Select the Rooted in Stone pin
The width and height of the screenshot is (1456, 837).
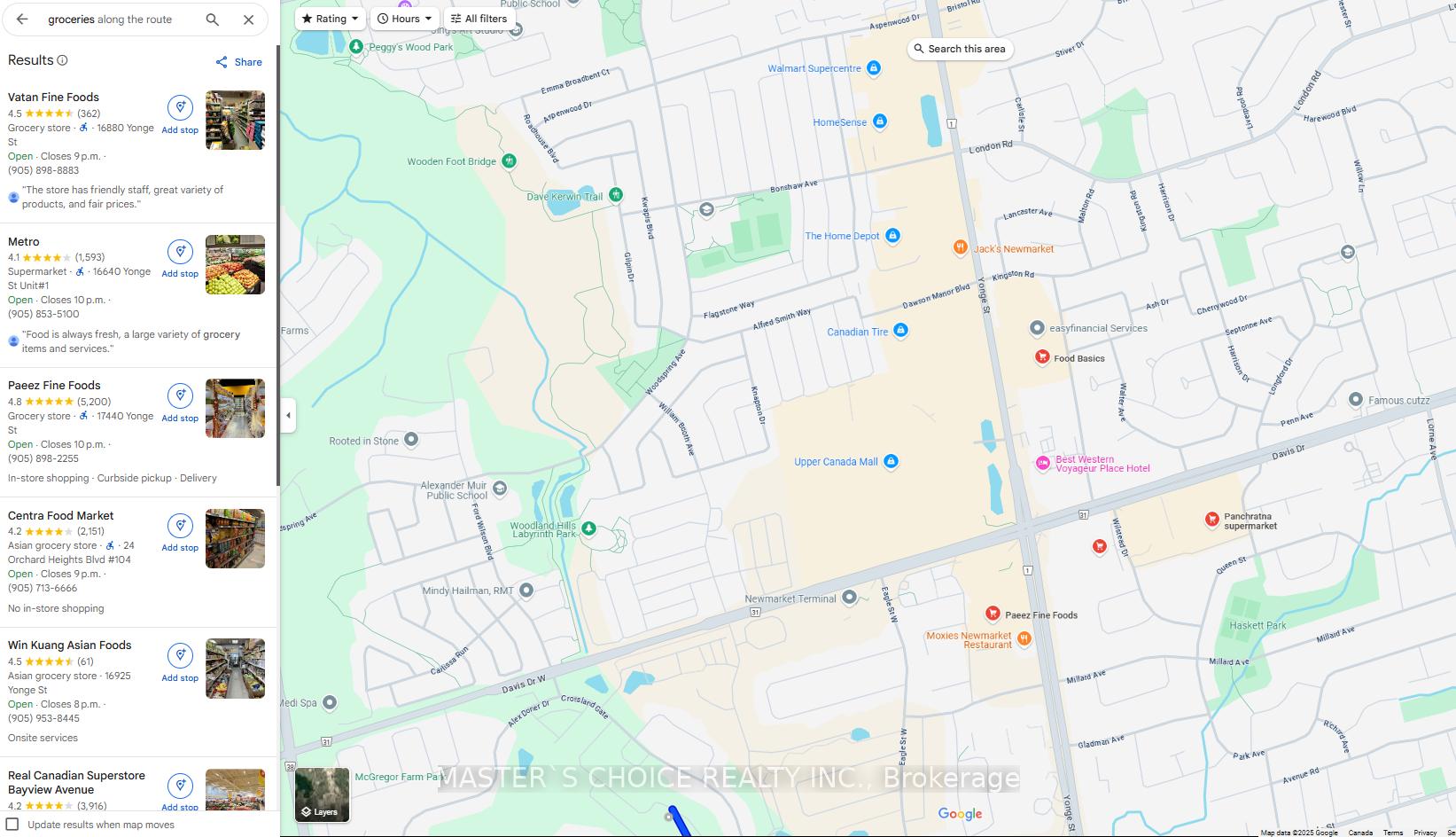pos(411,440)
